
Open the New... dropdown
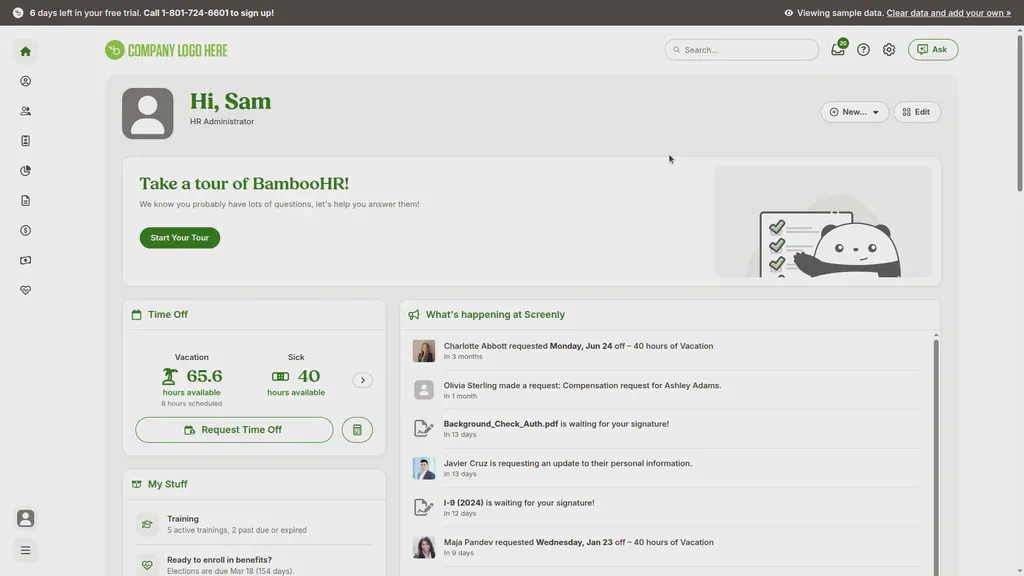pyautogui.click(x=854, y=111)
